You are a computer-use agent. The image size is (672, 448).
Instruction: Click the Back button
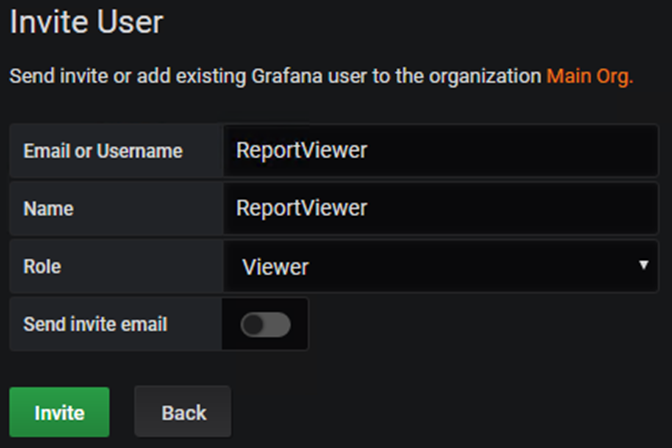(183, 412)
